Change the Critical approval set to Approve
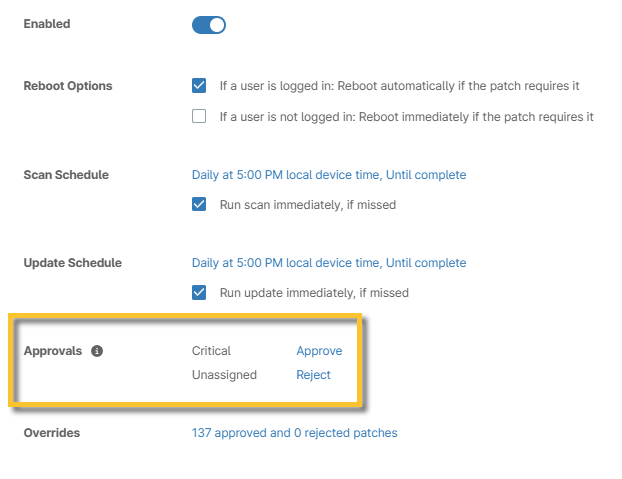Image resolution: width=622 pixels, height=479 pixels. click(319, 351)
